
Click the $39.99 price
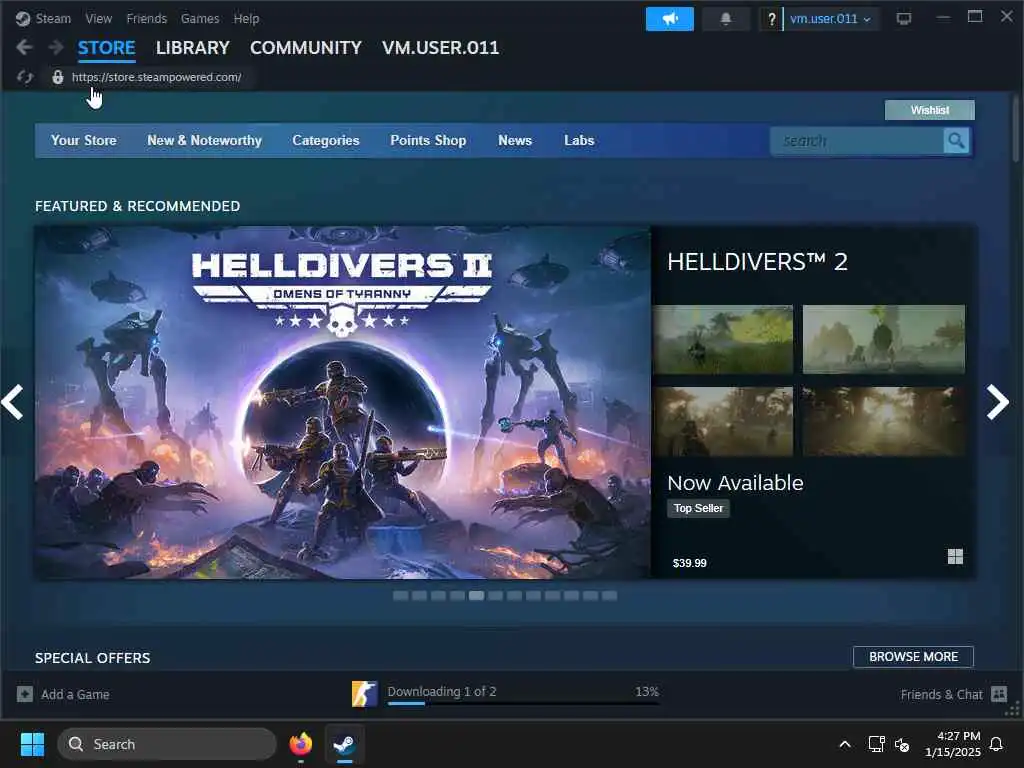tap(689, 563)
